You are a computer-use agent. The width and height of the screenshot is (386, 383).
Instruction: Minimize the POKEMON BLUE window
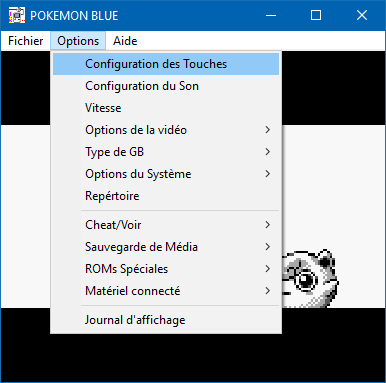pos(271,15)
